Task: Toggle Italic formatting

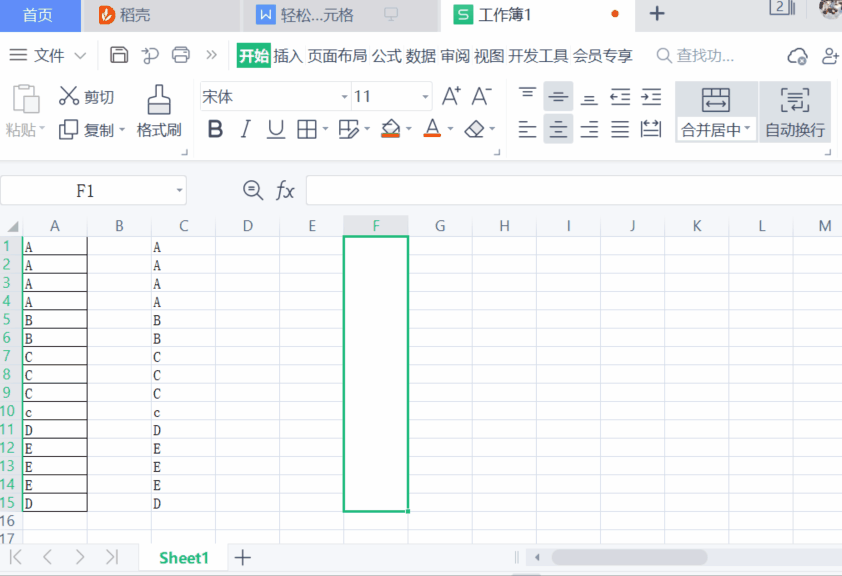Action: click(x=245, y=129)
